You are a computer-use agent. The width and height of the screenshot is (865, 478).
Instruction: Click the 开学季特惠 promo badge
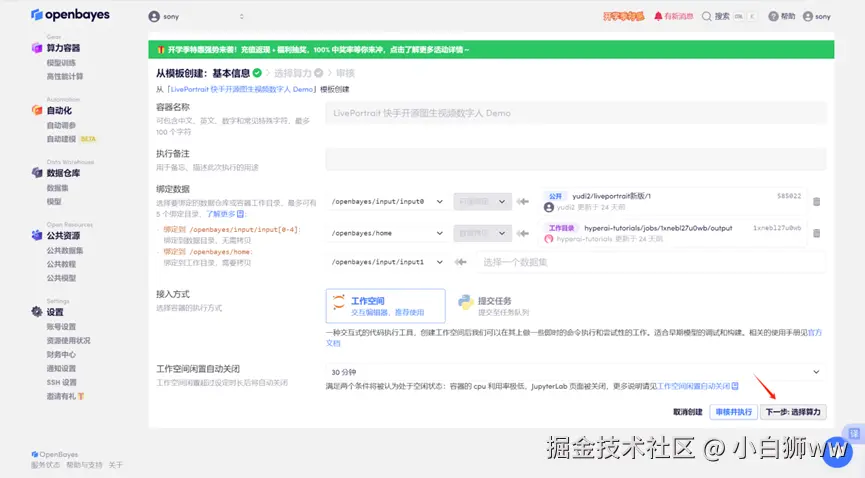point(623,16)
